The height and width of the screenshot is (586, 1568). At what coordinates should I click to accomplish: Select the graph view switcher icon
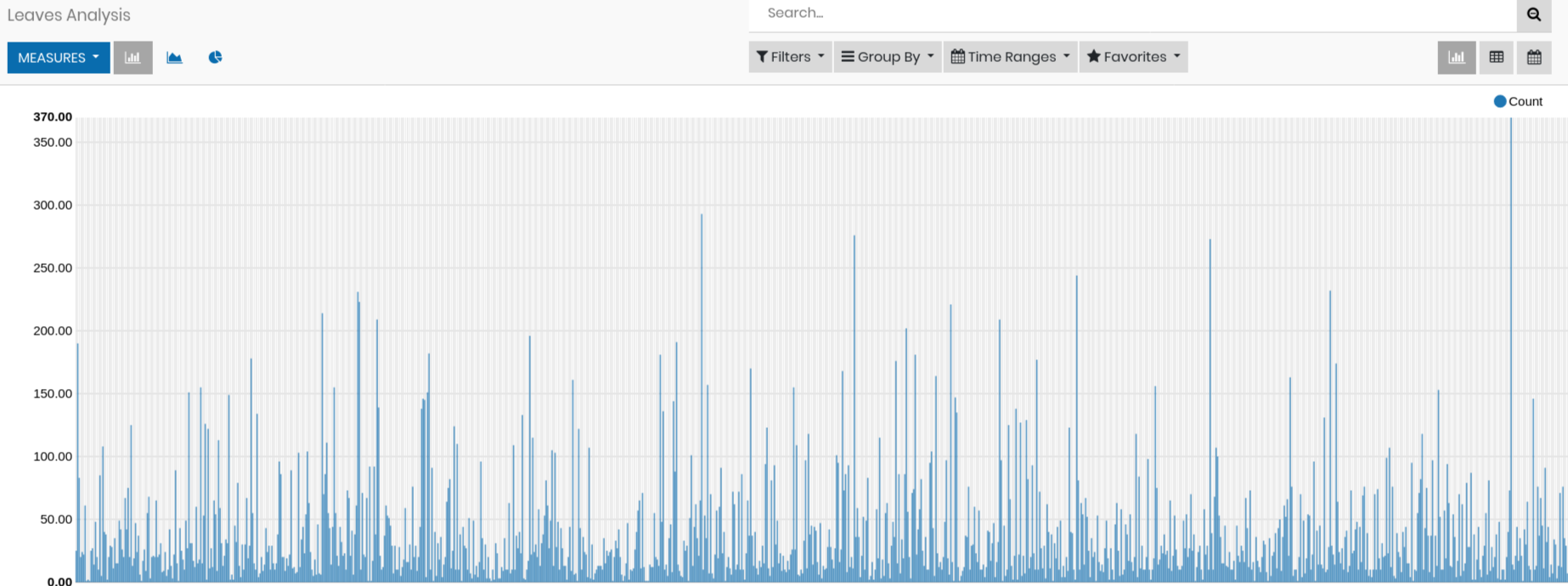pyautogui.click(x=1456, y=58)
